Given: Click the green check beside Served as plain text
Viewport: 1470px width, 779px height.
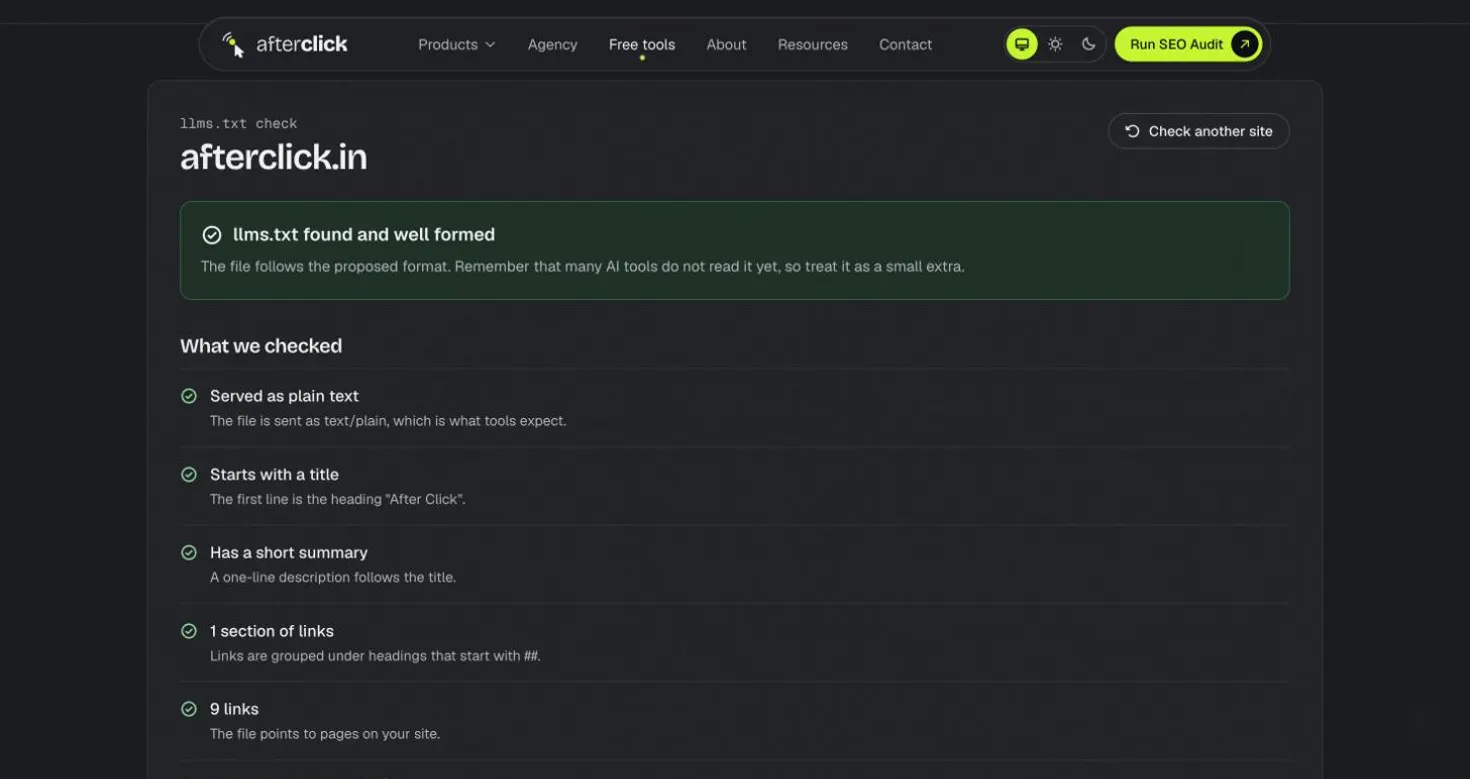Looking at the screenshot, I should (188, 396).
